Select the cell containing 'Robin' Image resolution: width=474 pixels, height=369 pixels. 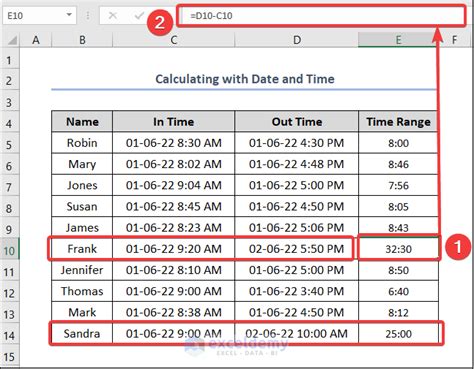pos(82,143)
